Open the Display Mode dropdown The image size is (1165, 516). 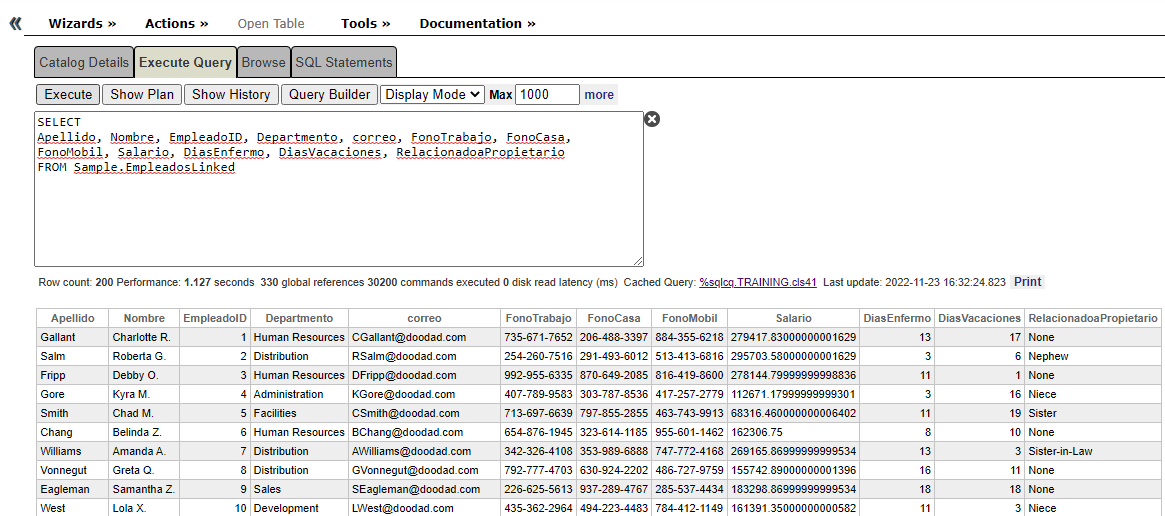tap(432, 94)
